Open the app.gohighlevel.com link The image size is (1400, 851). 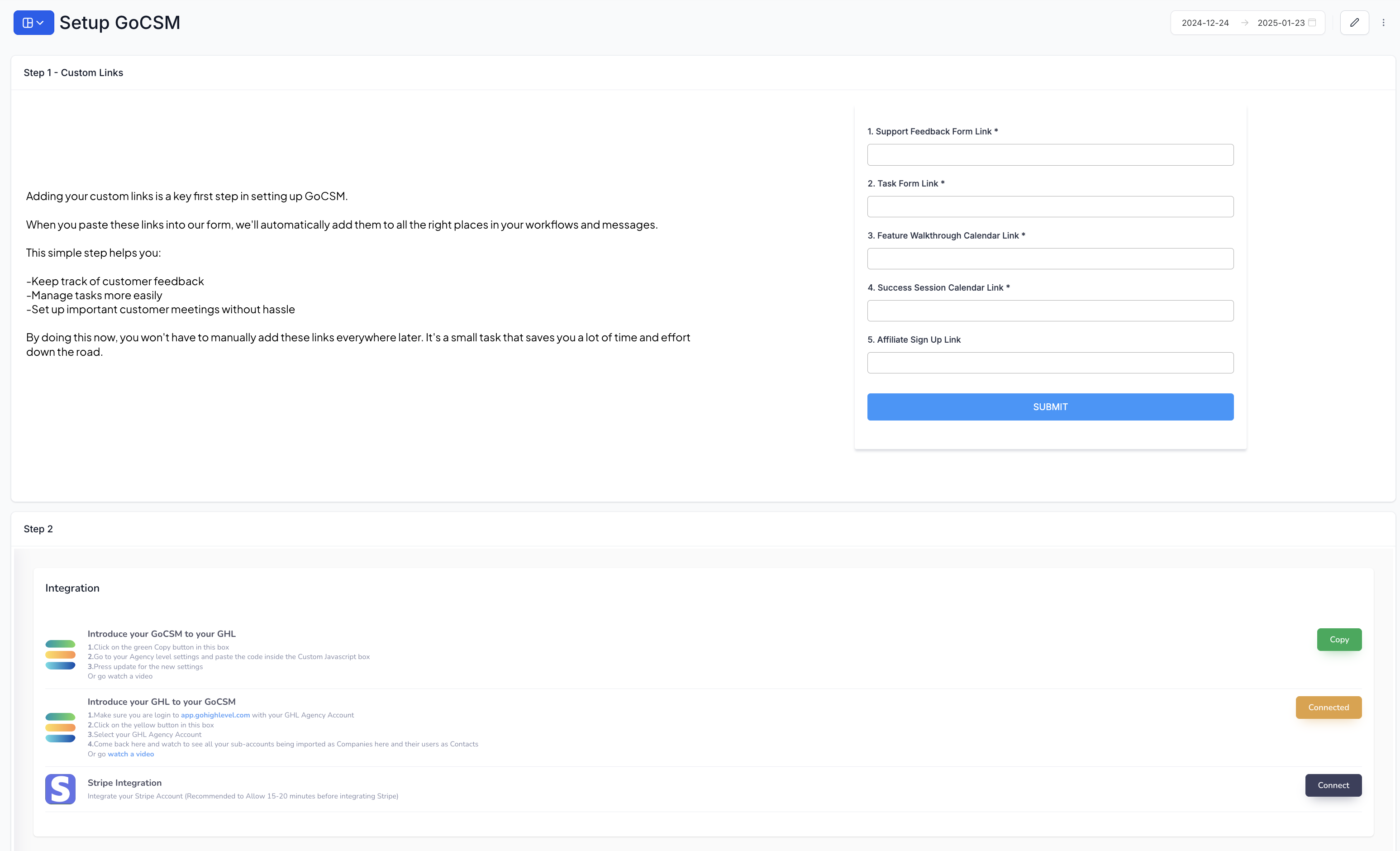point(215,715)
